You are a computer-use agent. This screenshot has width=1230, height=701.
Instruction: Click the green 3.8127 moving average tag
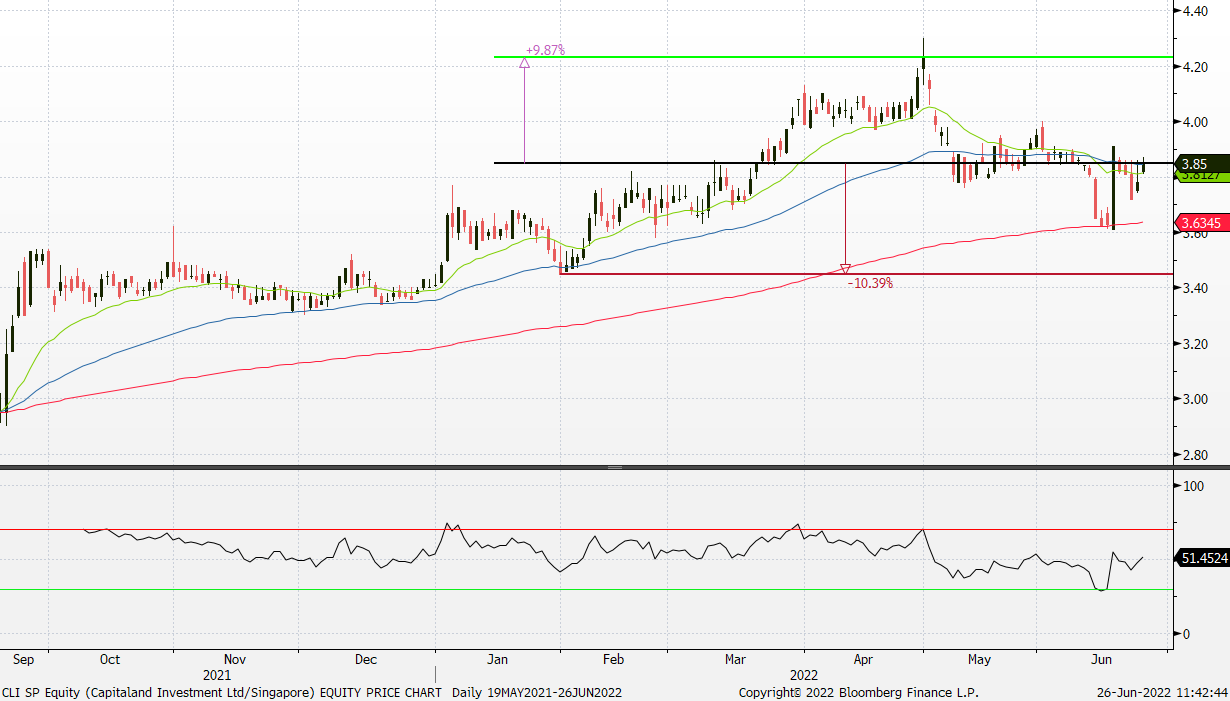pyautogui.click(x=1203, y=176)
